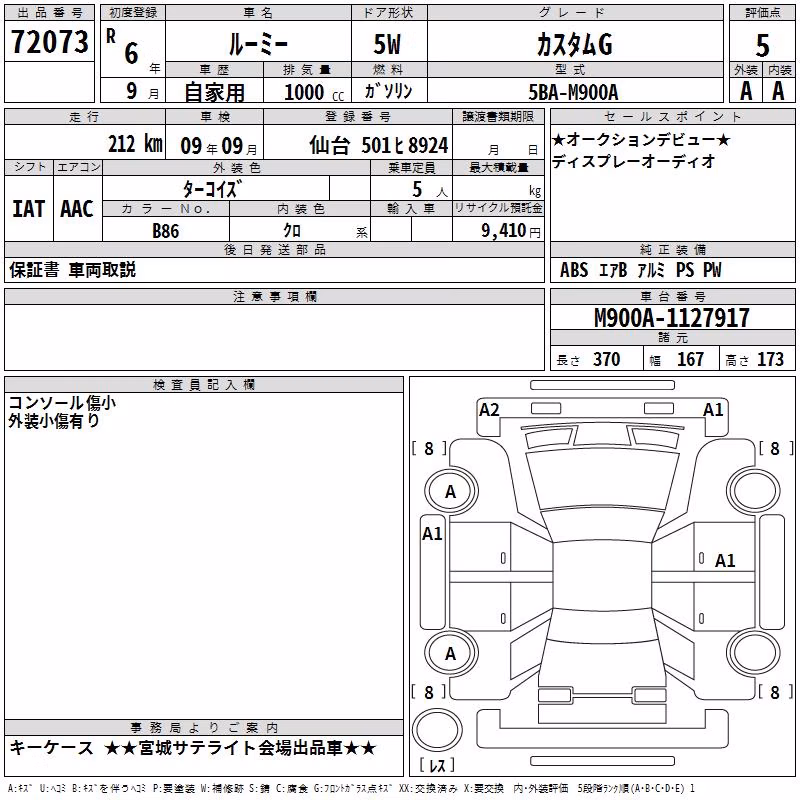Click the front wheel circle marked A
800x800 pixels.
451,491
